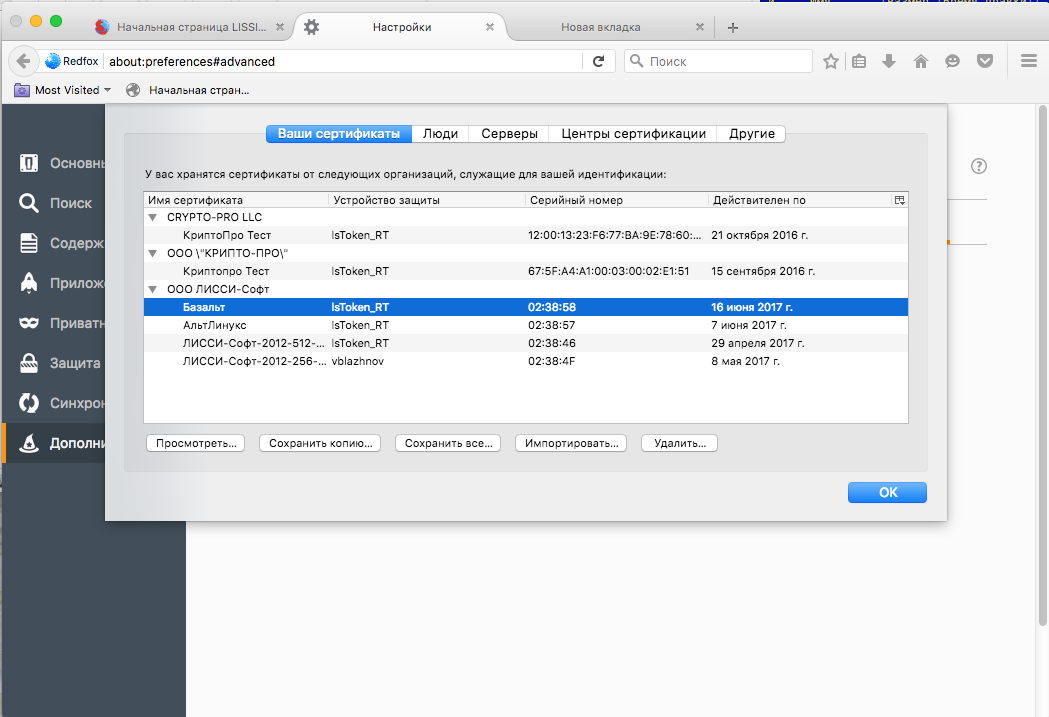Click the reload page icon in address bar
The width and height of the screenshot is (1049, 717).
598,61
